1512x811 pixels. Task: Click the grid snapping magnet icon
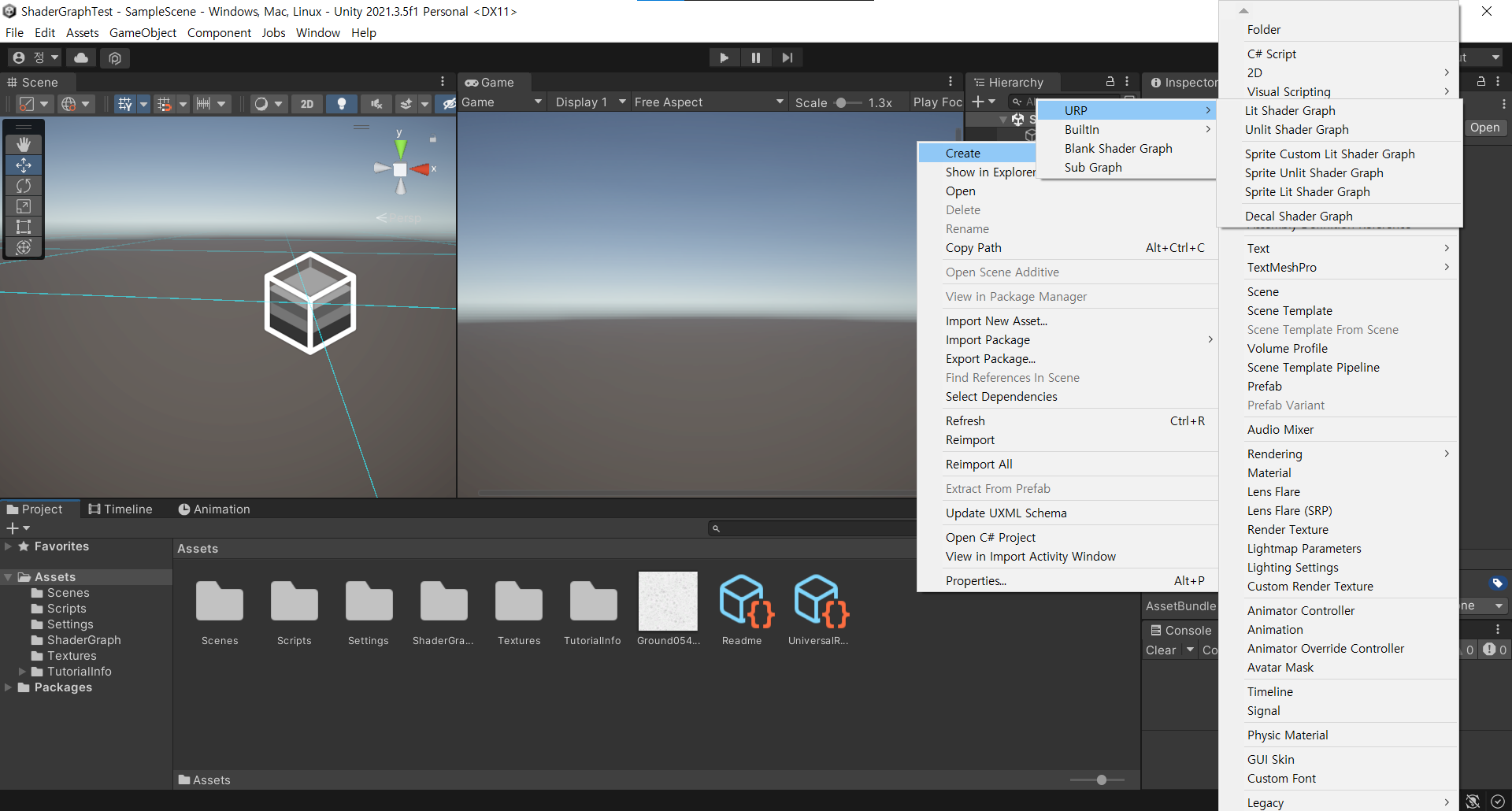164,103
